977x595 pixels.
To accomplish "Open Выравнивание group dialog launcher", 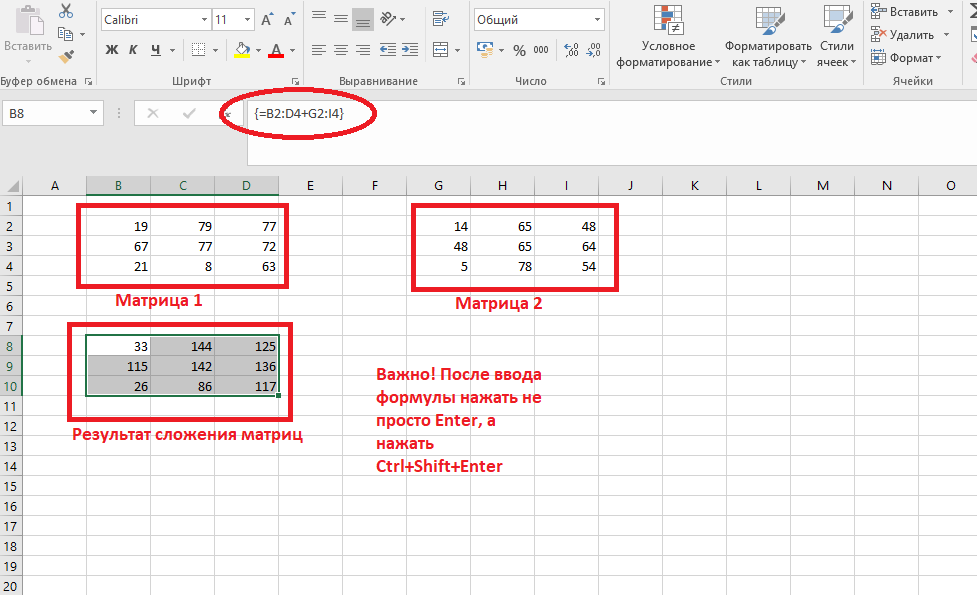I will click(461, 82).
